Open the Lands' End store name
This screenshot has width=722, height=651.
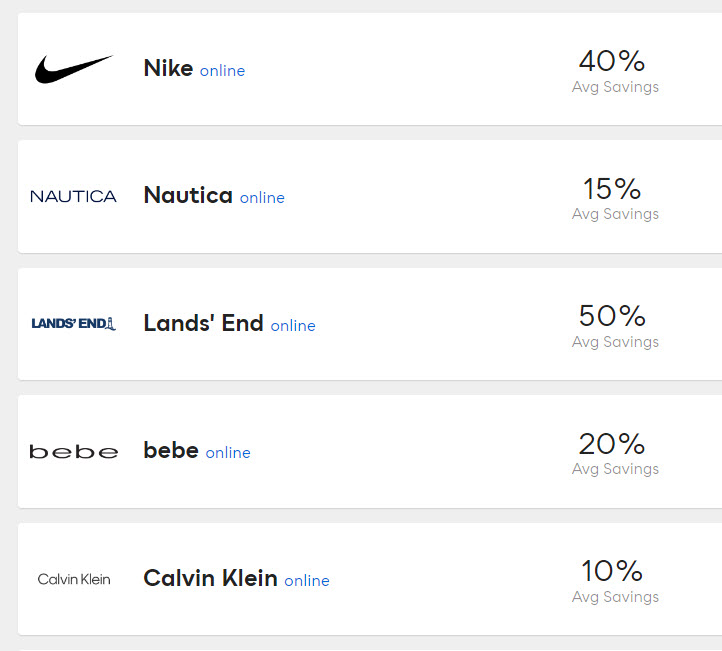(203, 323)
